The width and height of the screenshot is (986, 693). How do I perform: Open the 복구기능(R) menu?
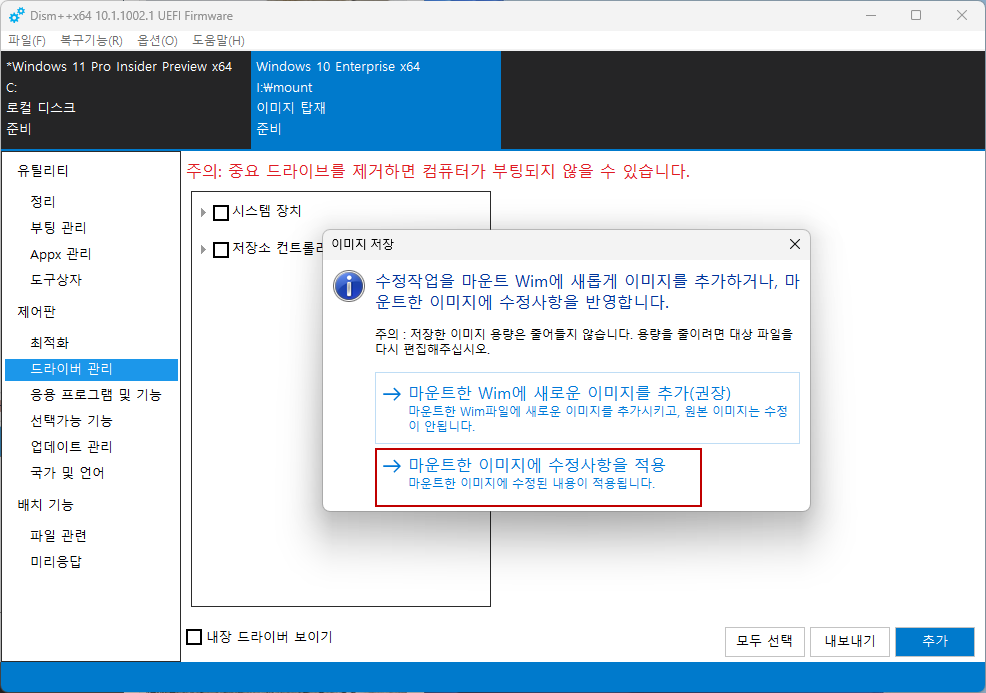click(x=91, y=40)
